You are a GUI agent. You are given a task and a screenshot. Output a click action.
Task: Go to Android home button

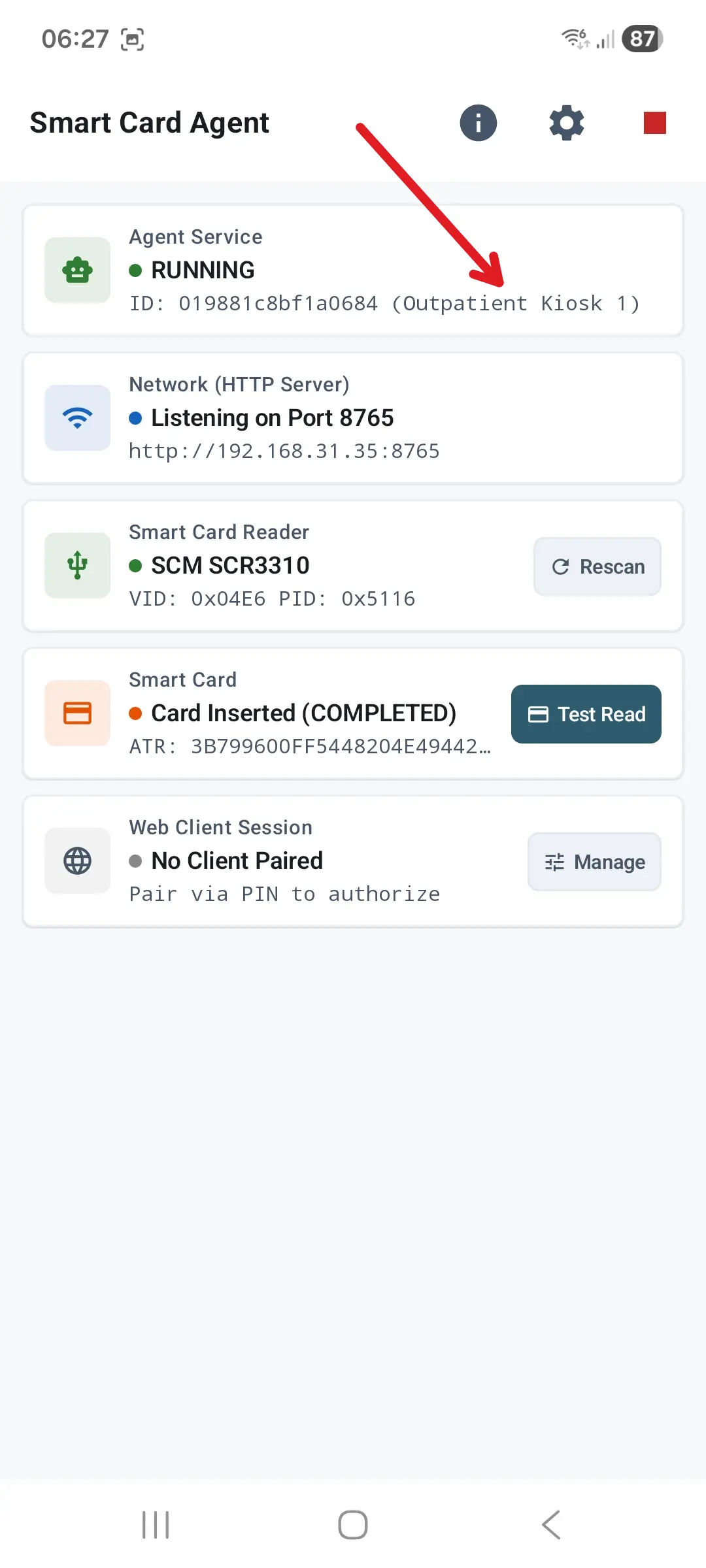[353, 1525]
